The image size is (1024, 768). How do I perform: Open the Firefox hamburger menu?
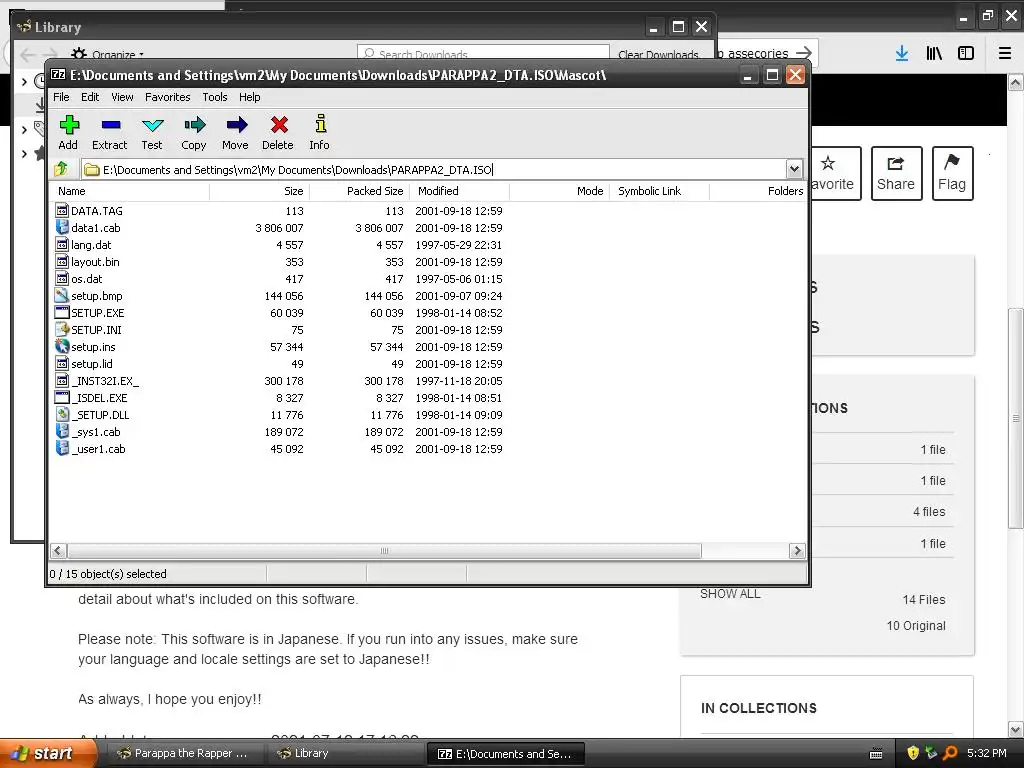1005,54
